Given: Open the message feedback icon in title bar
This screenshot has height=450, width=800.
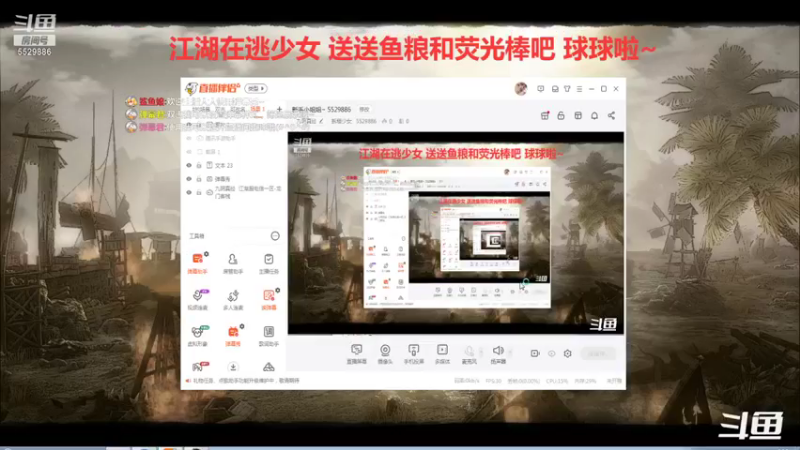Looking at the screenshot, I should point(540,89).
